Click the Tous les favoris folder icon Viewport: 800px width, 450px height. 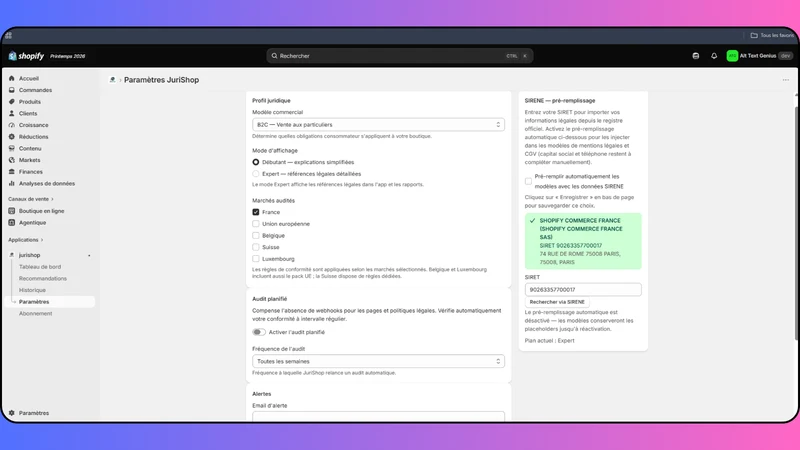pos(754,36)
